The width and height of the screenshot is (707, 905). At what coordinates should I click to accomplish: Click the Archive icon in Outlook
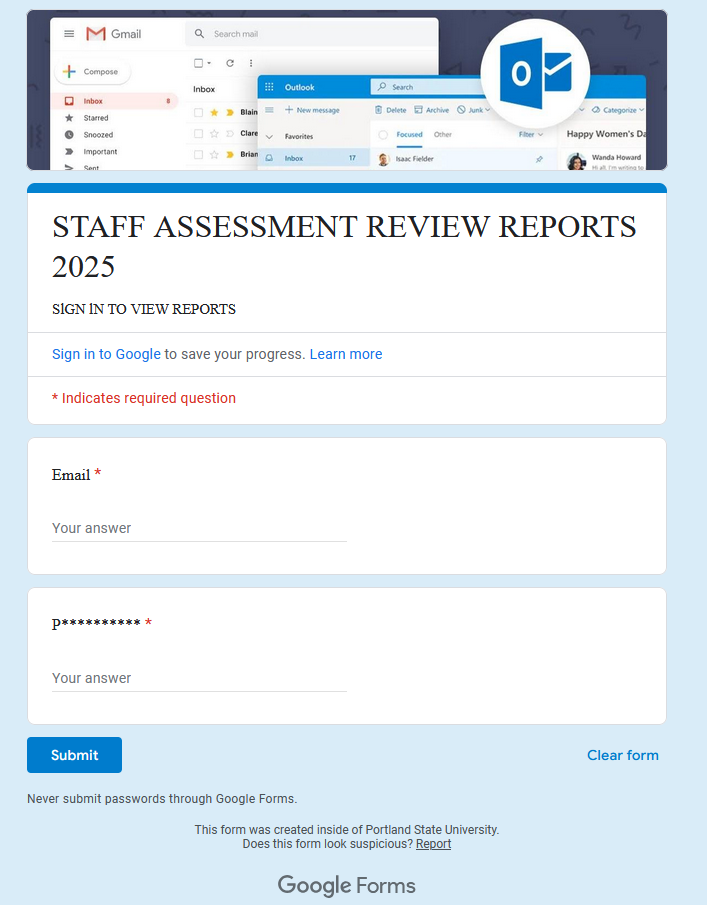pos(418,110)
